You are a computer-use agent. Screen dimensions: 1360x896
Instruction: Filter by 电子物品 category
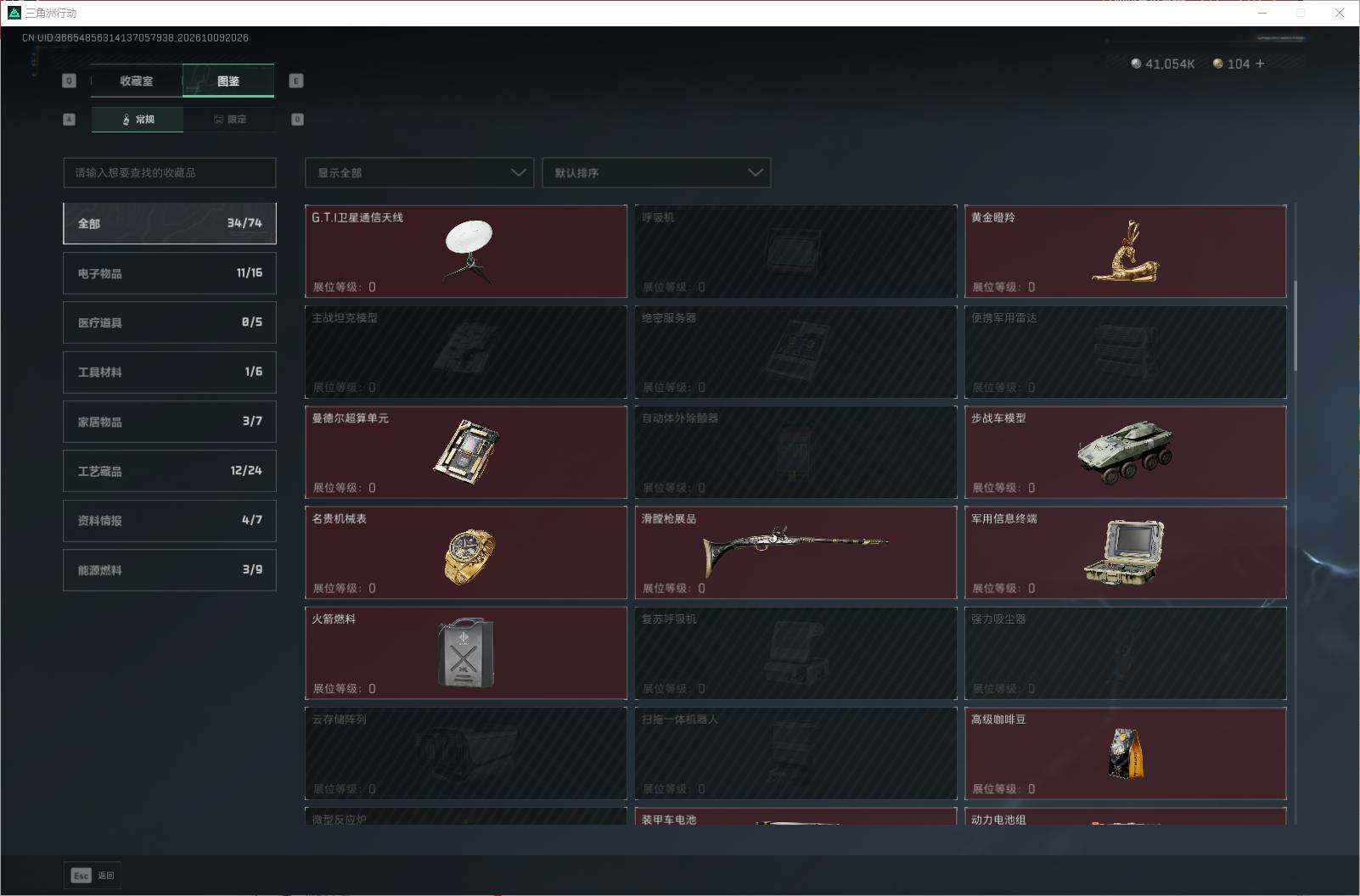(x=170, y=273)
